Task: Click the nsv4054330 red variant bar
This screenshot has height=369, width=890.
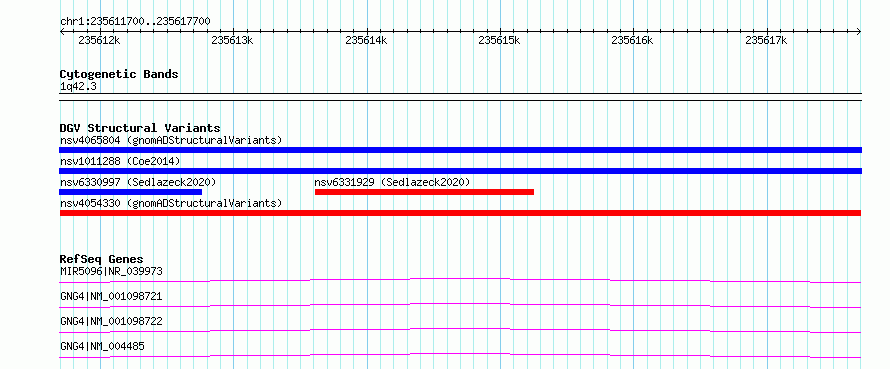Action: point(460,213)
